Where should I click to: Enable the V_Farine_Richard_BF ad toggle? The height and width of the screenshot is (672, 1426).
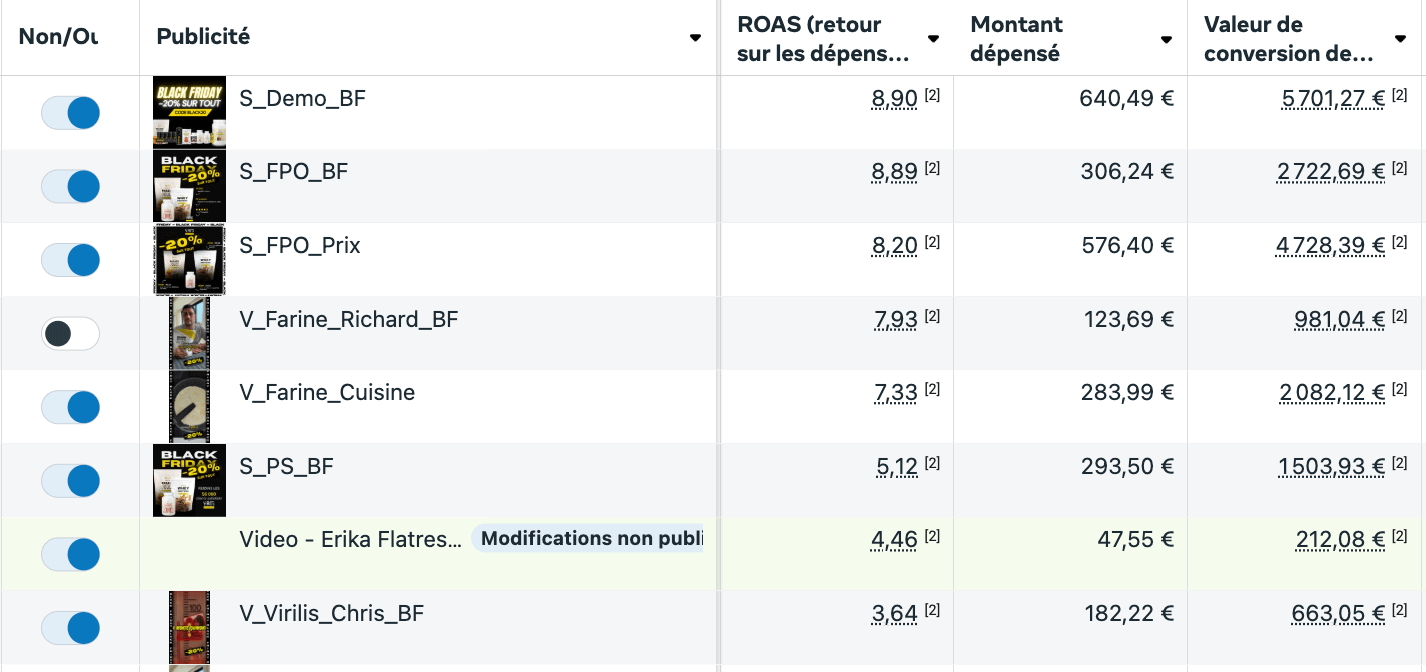(x=70, y=333)
